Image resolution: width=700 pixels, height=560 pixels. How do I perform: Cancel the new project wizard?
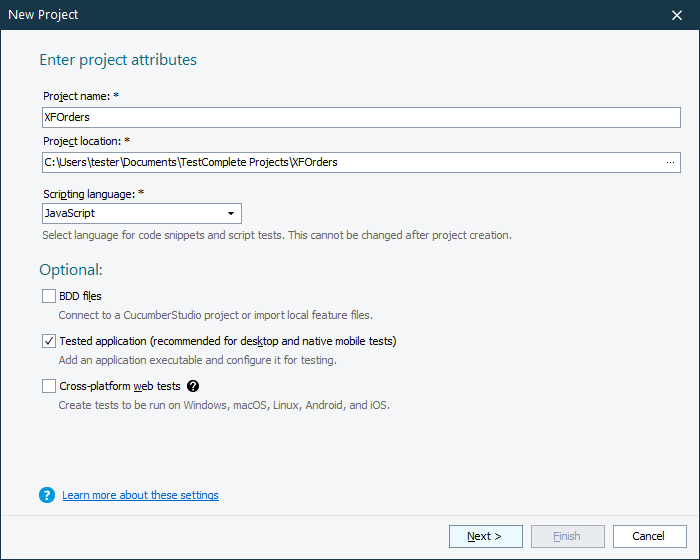(x=650, y=536)
